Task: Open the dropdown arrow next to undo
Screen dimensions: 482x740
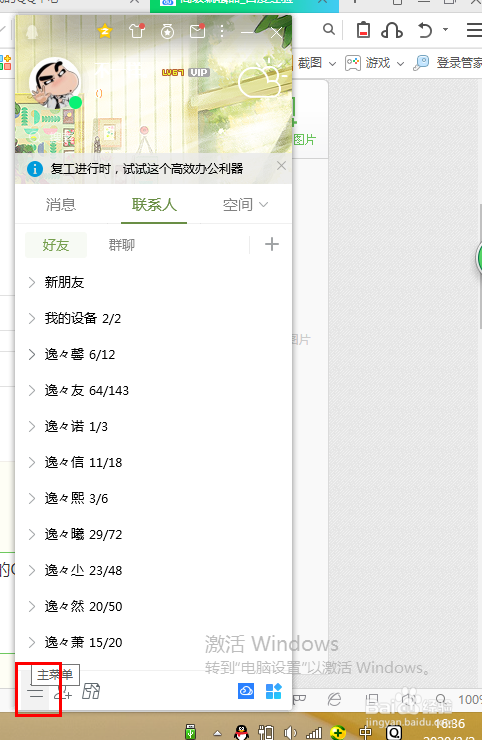Action: point(445,29)
